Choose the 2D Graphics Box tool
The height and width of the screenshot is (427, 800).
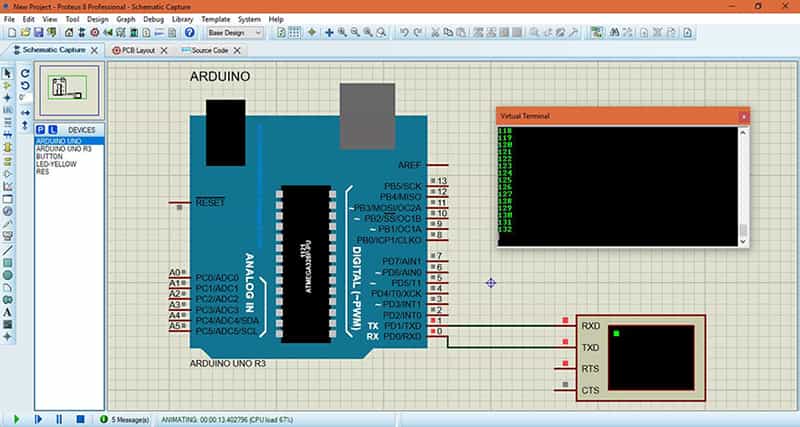(7, 263)
